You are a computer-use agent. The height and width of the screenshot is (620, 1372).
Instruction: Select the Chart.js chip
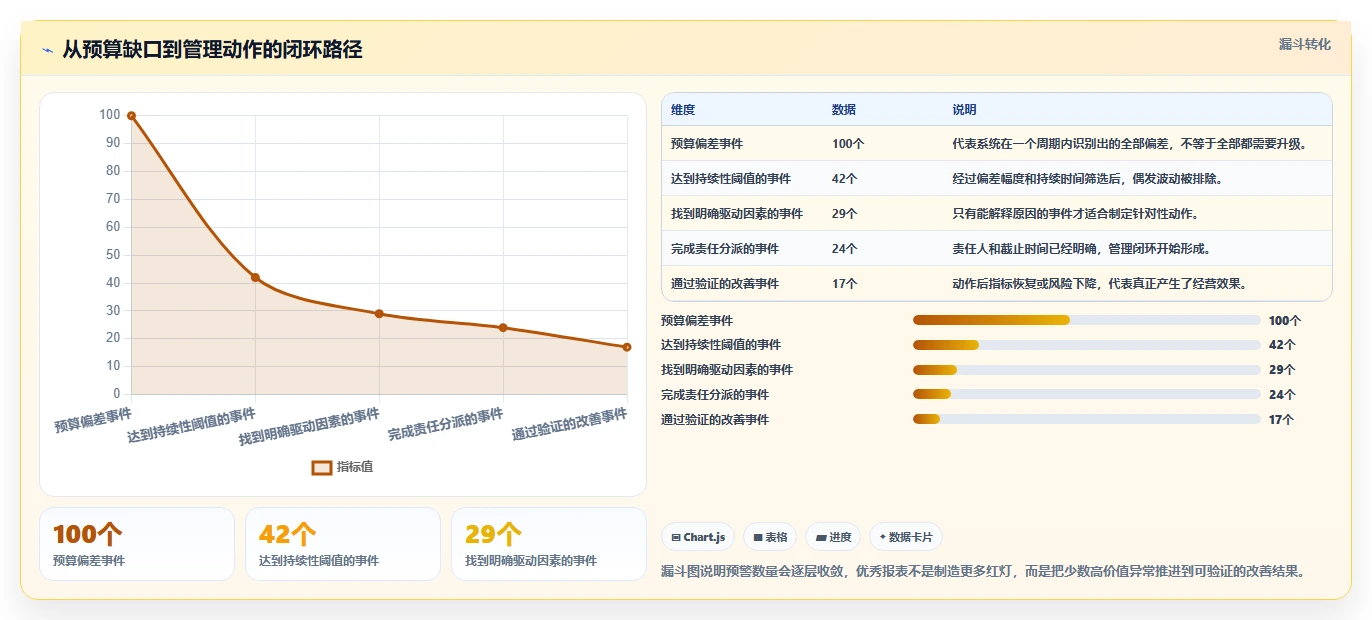tap(698, 537)
